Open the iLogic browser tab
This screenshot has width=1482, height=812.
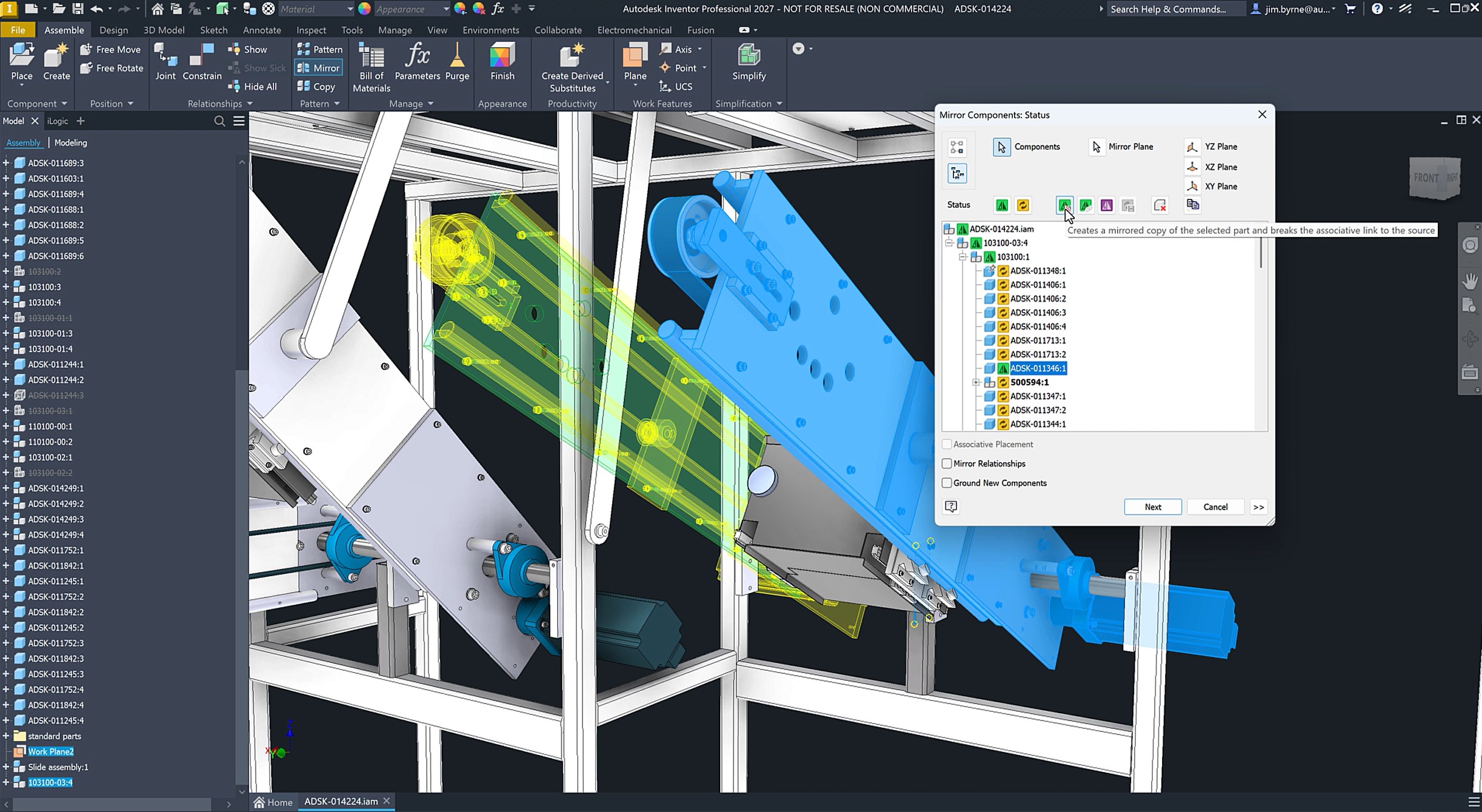coord(58,121)
